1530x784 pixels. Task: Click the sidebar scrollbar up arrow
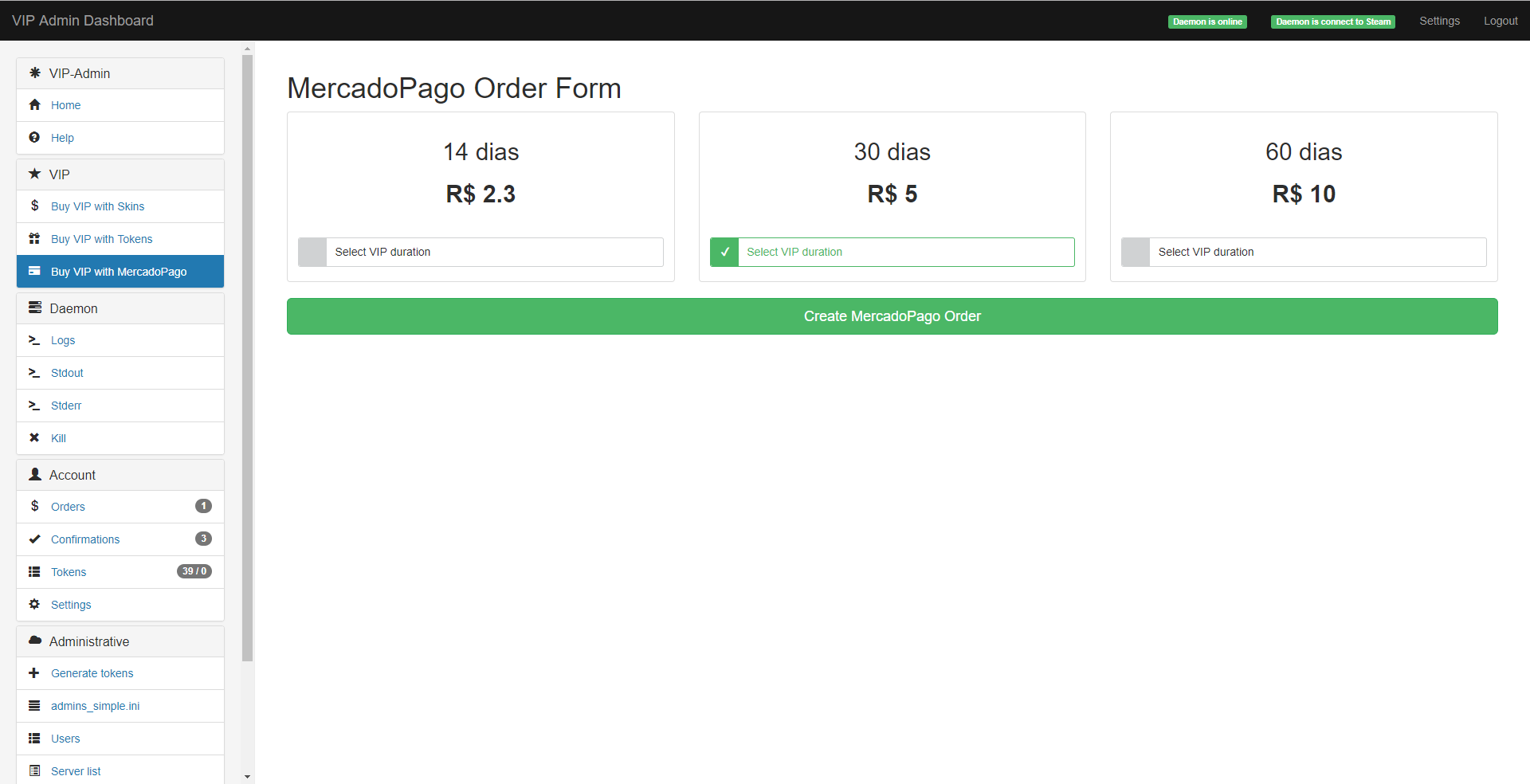coord(248,48)
